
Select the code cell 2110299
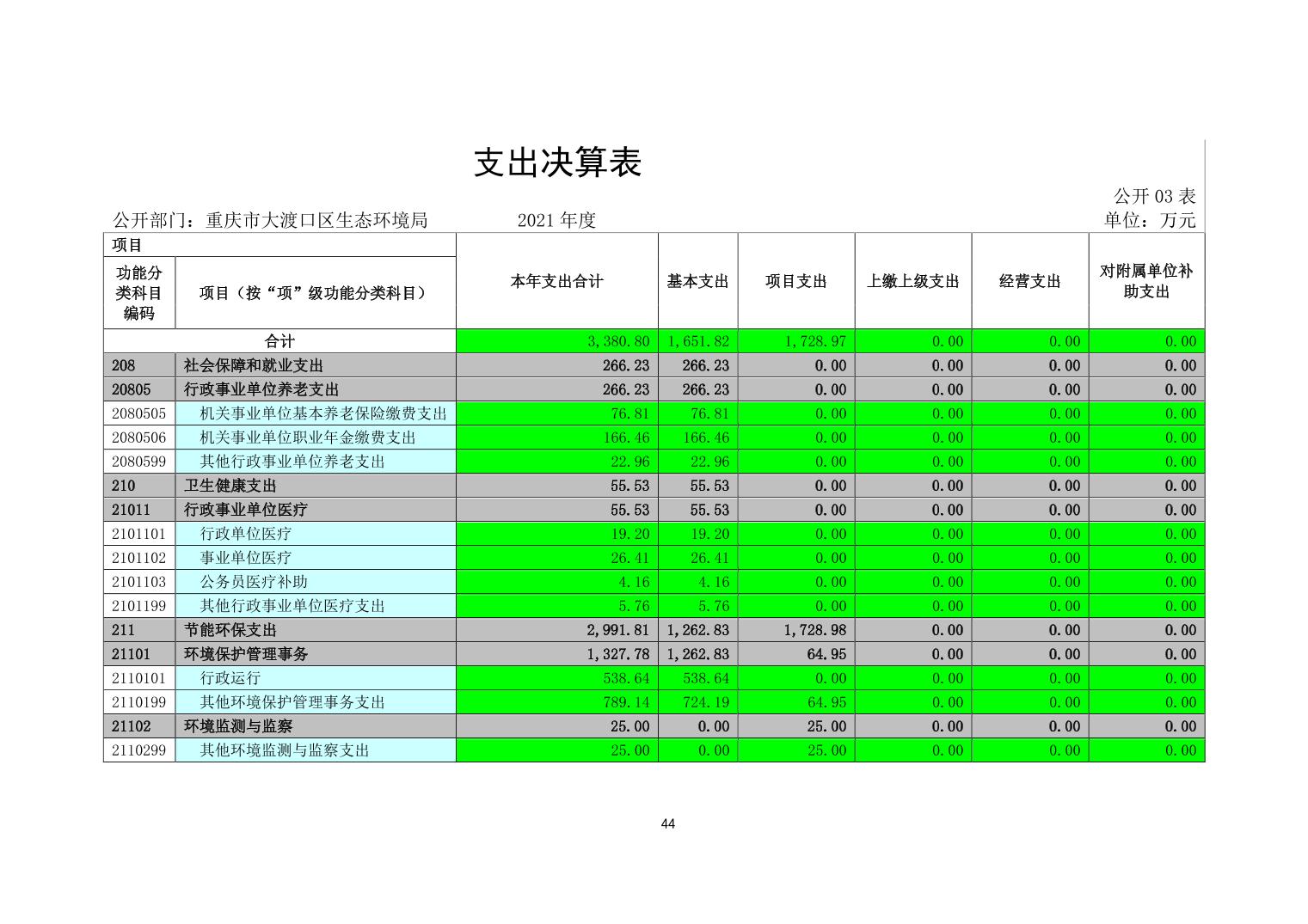(x=138, y=750)
